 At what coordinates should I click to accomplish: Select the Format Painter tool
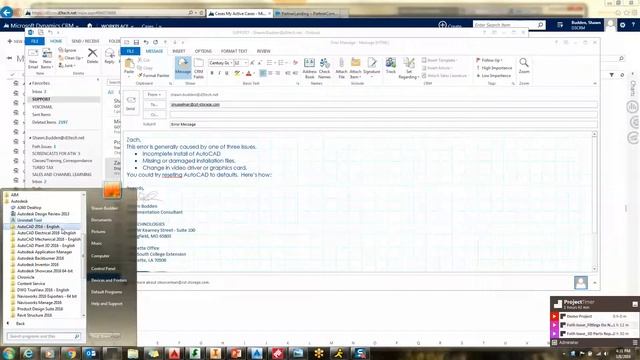(153, 76)
